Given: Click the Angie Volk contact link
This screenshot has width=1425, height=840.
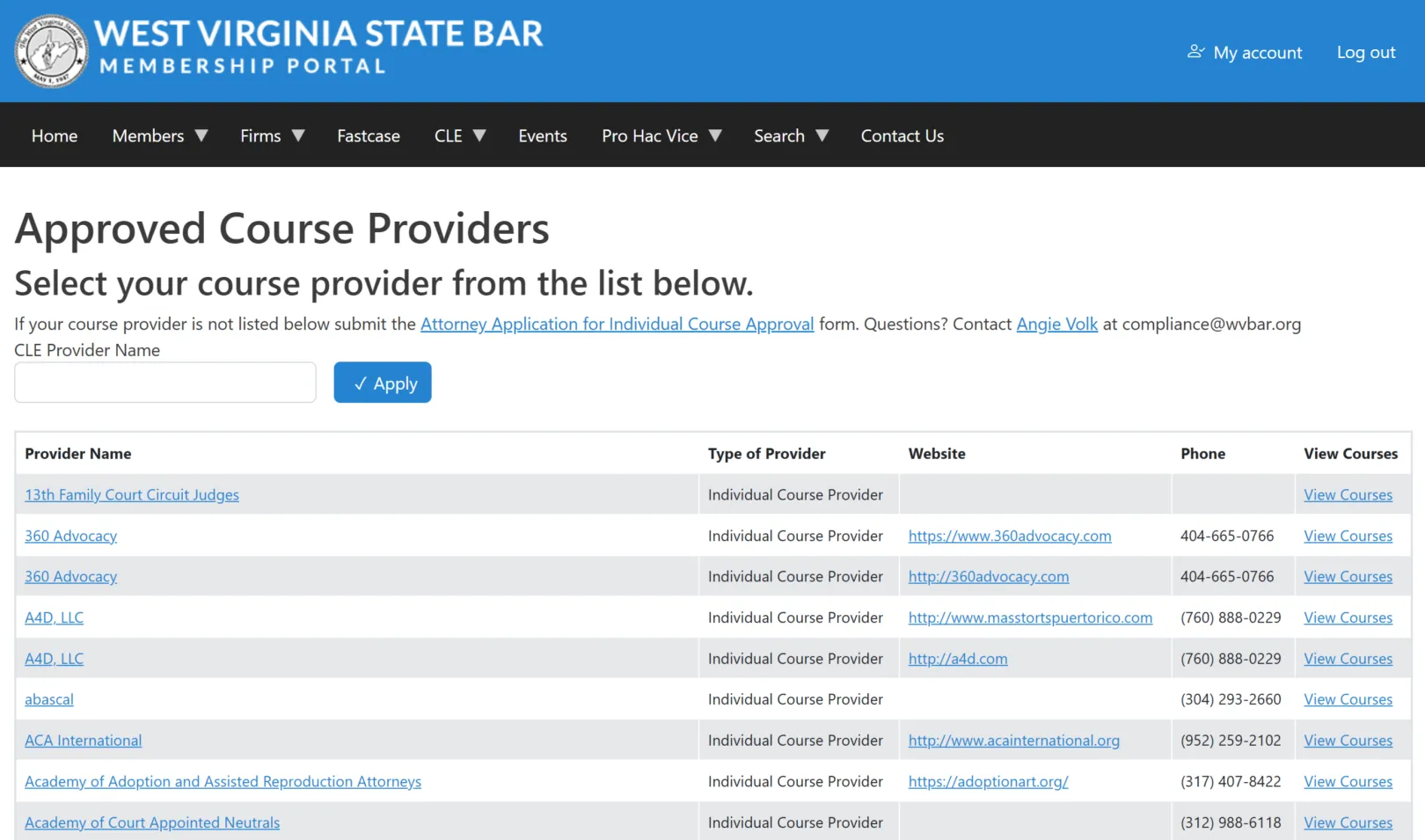Looking at the screenshot, I should coord(1057,324).
